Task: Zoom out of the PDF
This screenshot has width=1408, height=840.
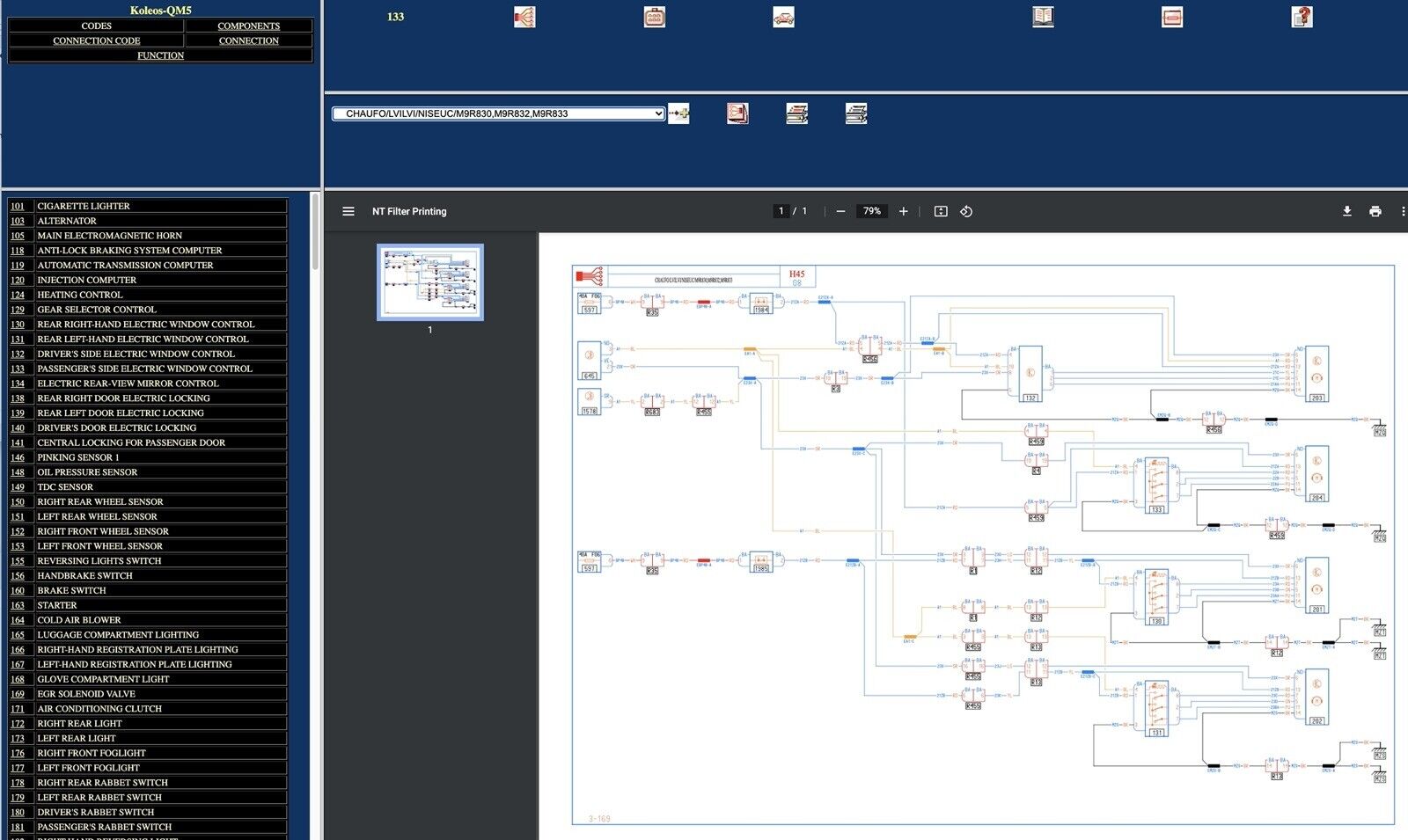Action: [840, 211]
